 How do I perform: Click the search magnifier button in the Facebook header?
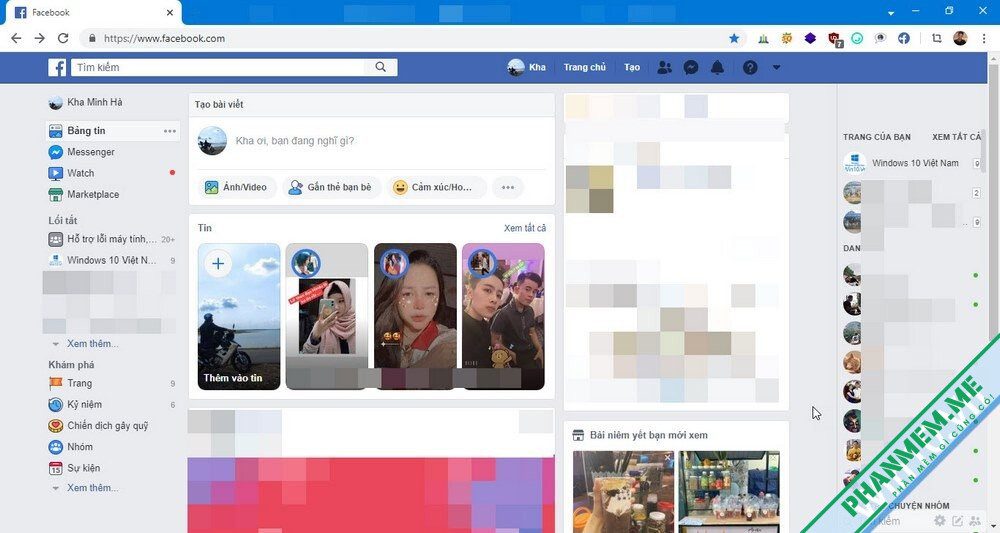[381, 67]
